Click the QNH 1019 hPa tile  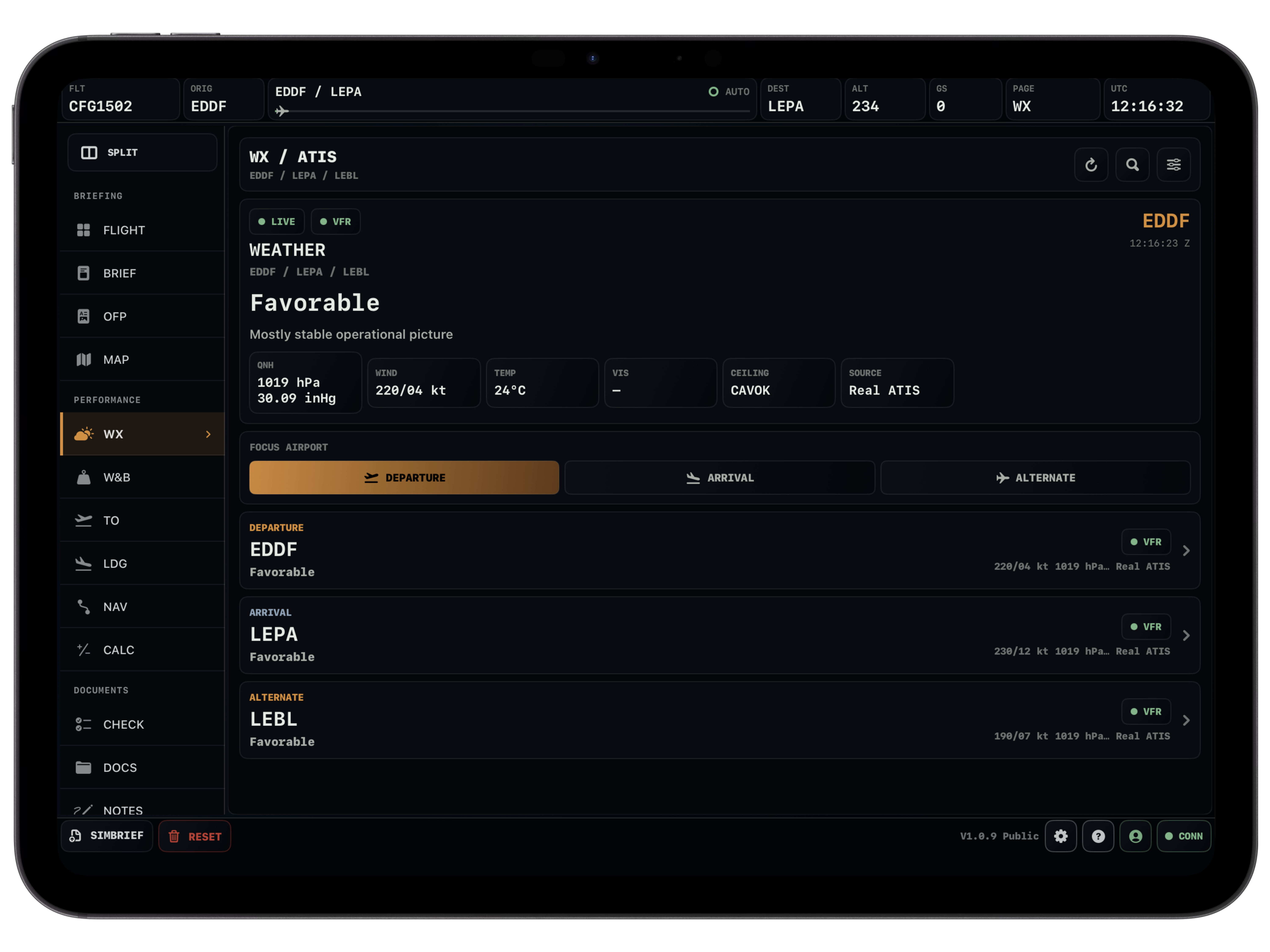point(305,383)
